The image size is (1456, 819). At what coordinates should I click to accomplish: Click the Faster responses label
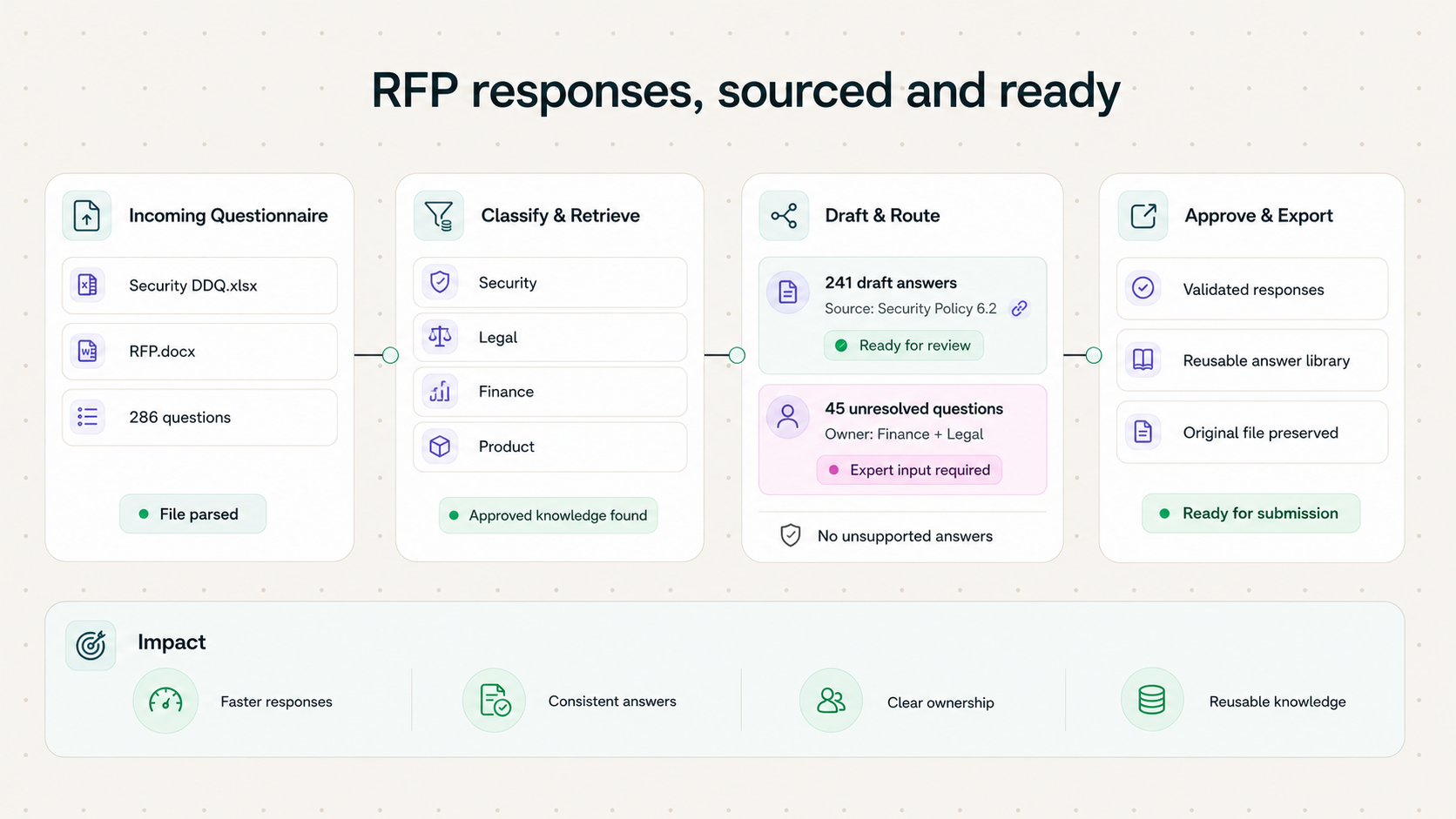276,702
